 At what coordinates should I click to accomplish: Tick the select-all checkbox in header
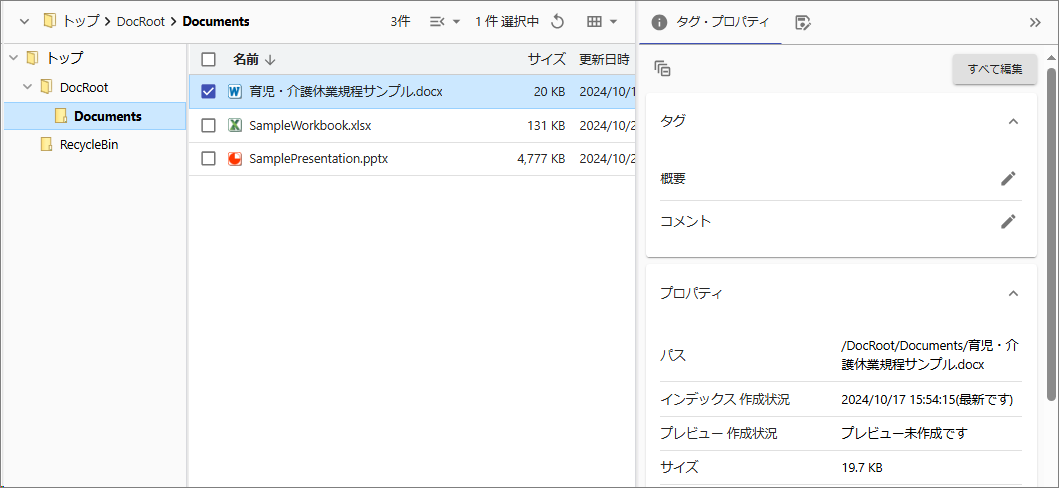(208, 59)
